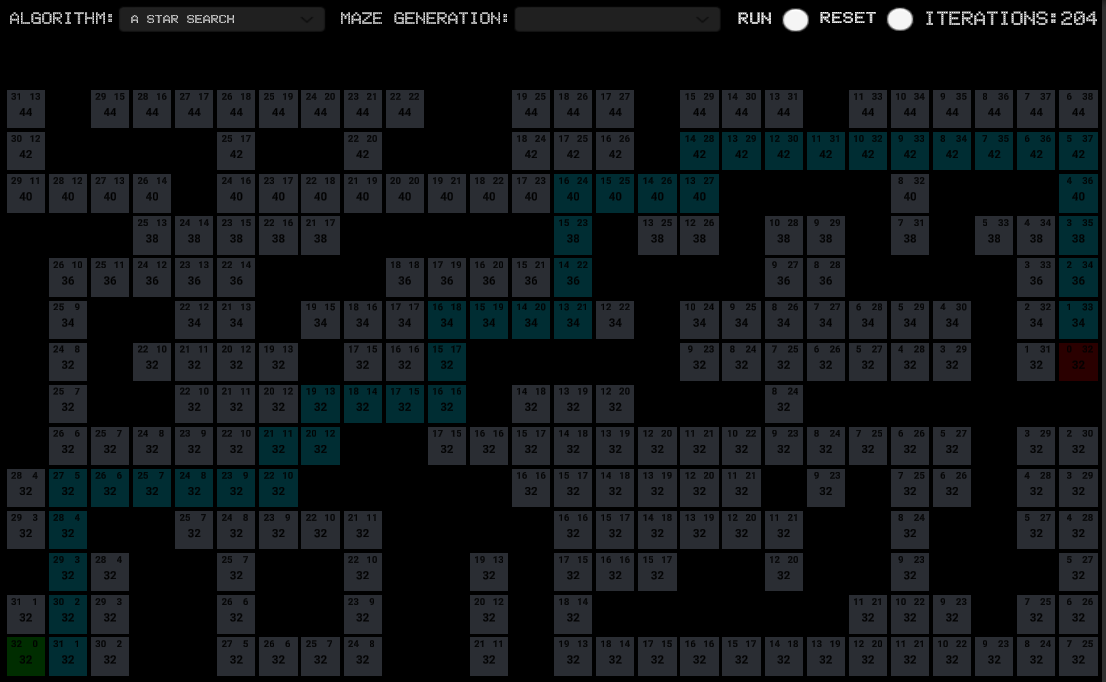The image size is (1106, 682).
Task: Activate the RESET radio toggle
Action: point(900,19)
